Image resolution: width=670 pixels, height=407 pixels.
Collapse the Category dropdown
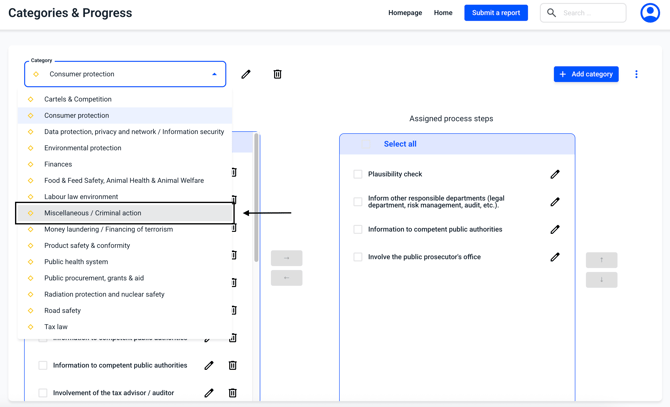[214, 74]
